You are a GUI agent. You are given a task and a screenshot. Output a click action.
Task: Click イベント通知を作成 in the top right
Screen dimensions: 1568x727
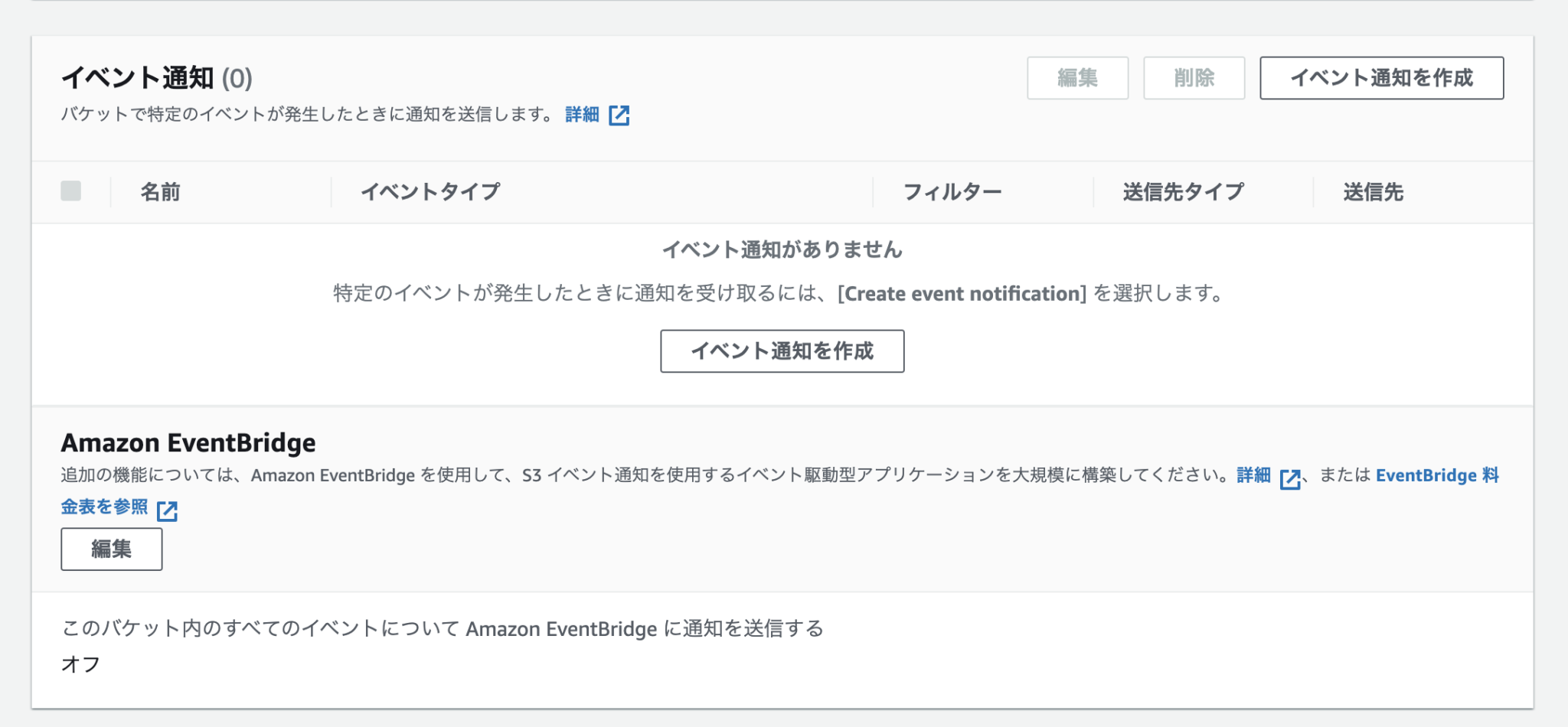1380,77
